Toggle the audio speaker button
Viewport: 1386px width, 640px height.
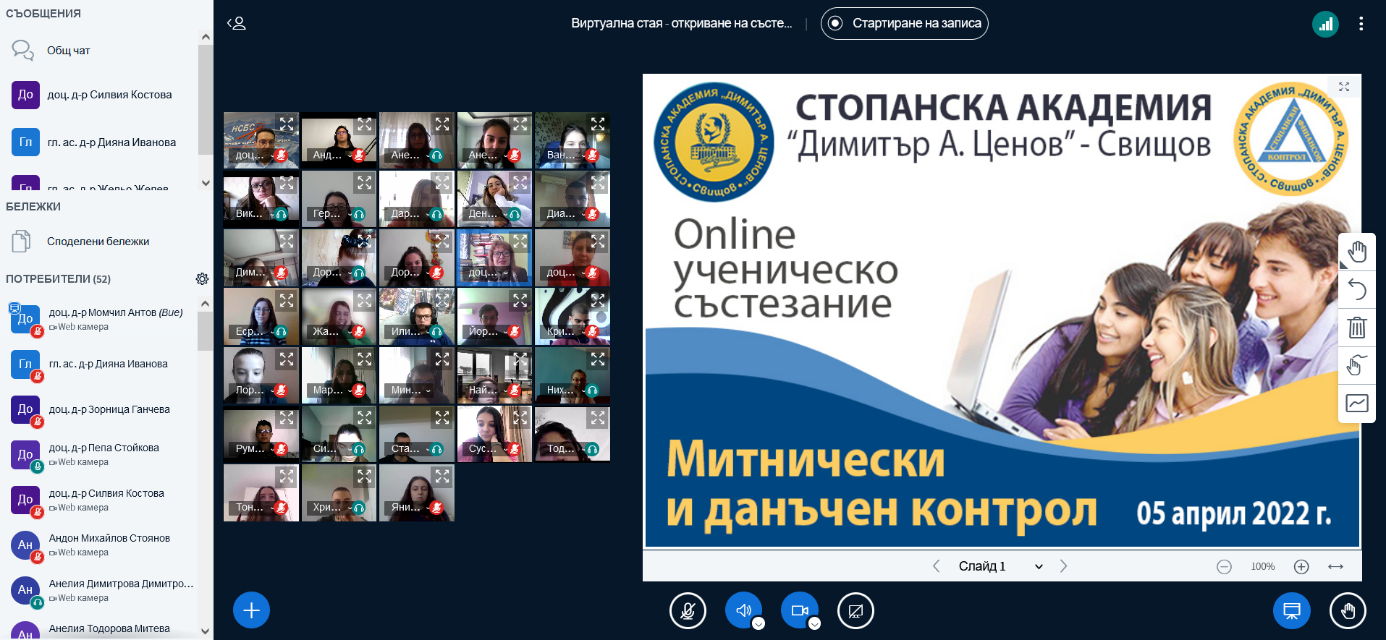[743, 610]
